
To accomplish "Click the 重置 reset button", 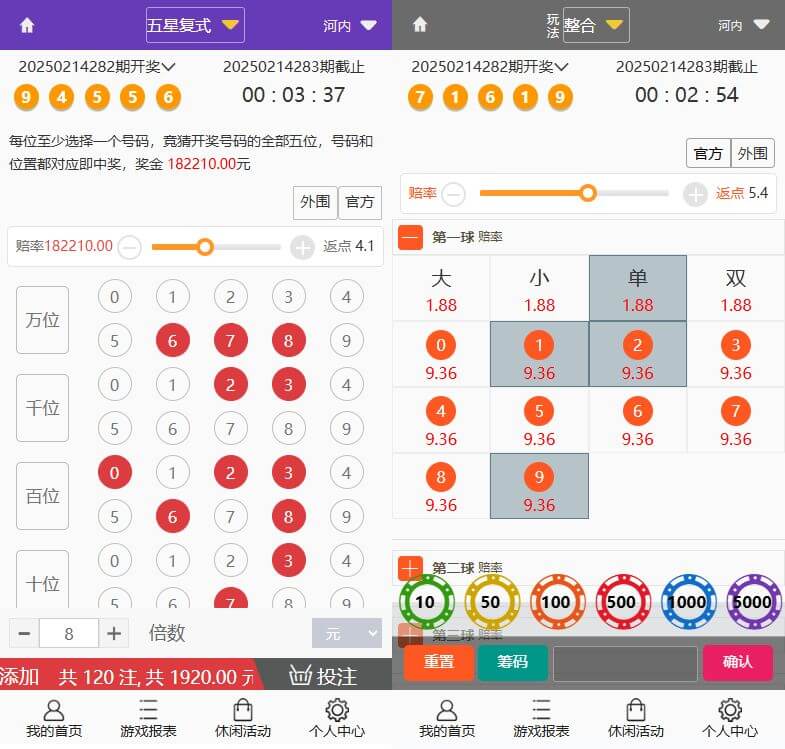I will [438, 662].
